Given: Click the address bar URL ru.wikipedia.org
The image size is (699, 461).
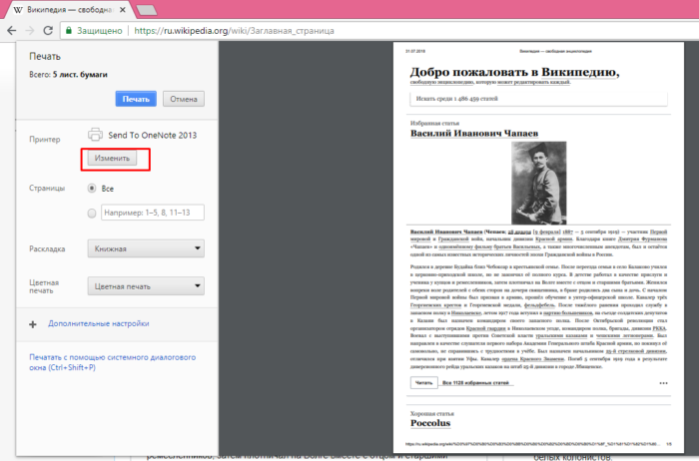Looking at the screenshot, I should coord(234,31).
